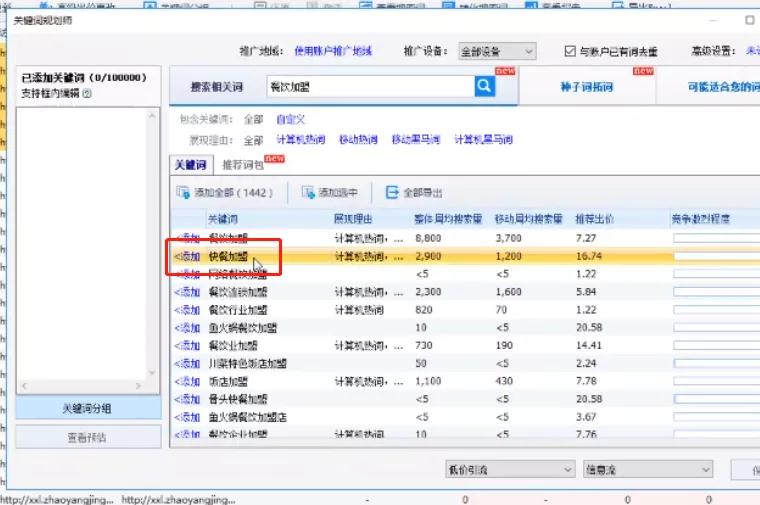Sort by 整体日均搜索量 column header
Viewport: 760px width, 505px height.
coord(448,219)
